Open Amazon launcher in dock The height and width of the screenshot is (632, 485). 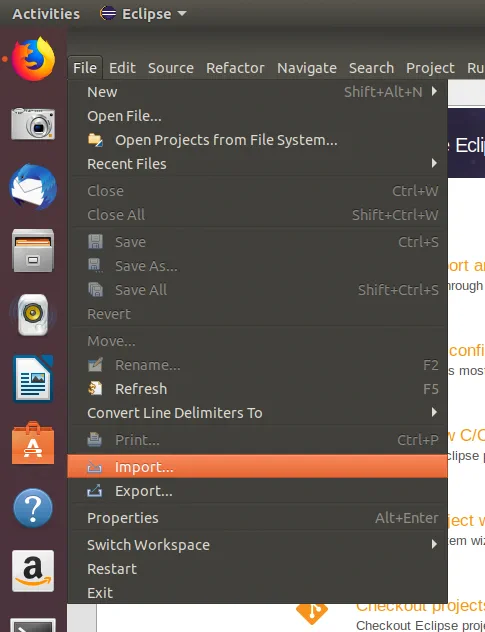pos(33,571)
